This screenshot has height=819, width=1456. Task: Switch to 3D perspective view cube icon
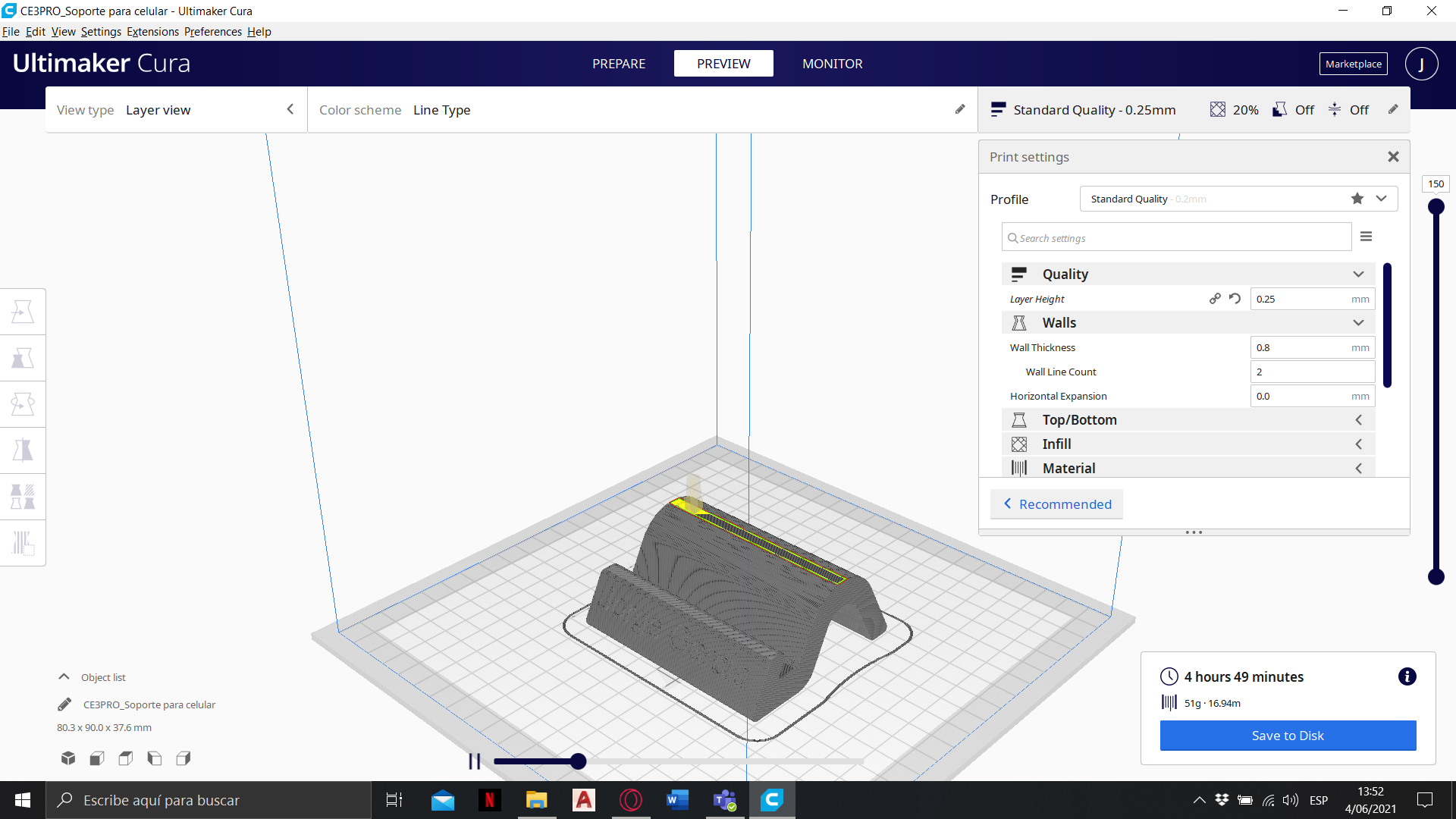[x=68, y=758]
